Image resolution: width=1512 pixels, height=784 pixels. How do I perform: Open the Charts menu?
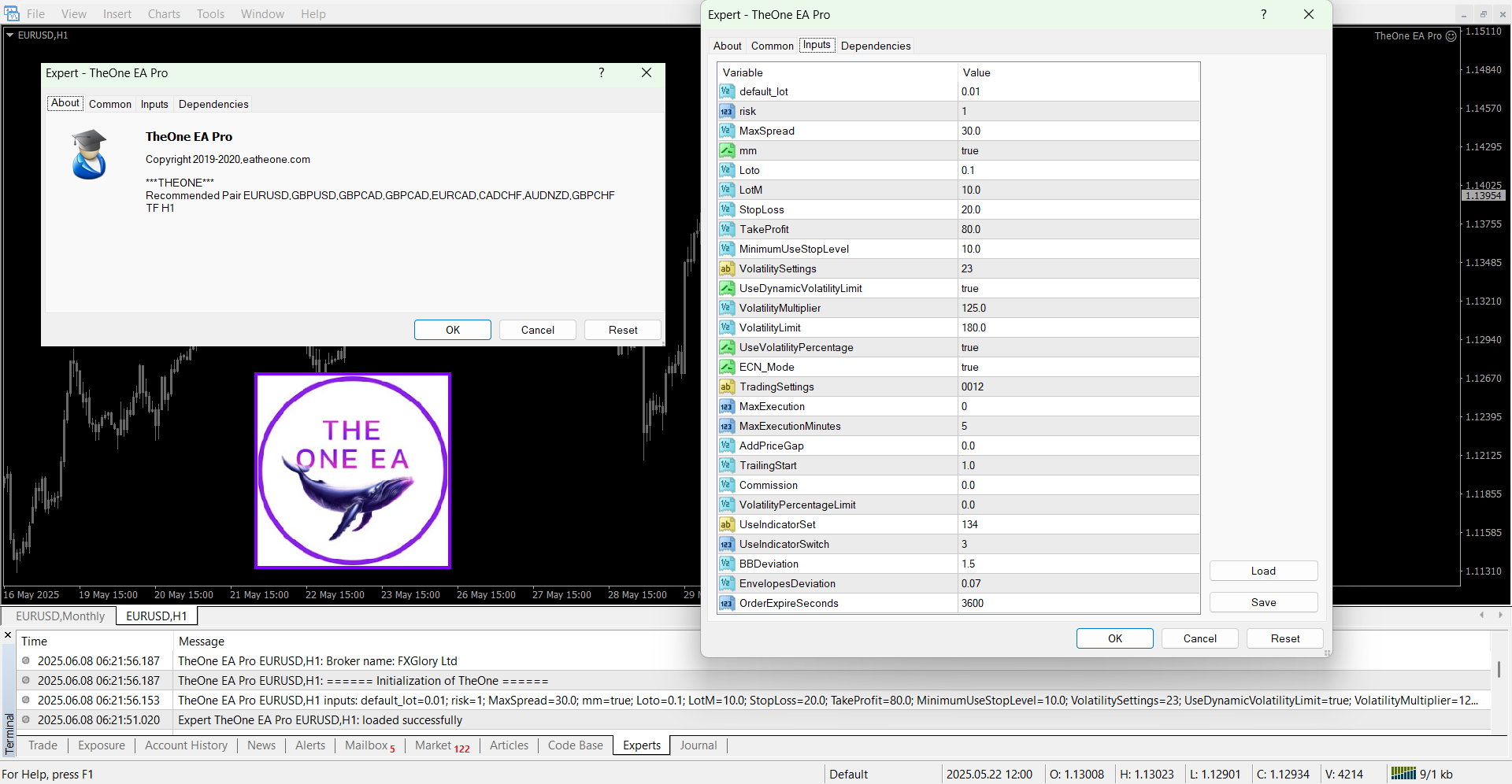(x=164, y=13)
